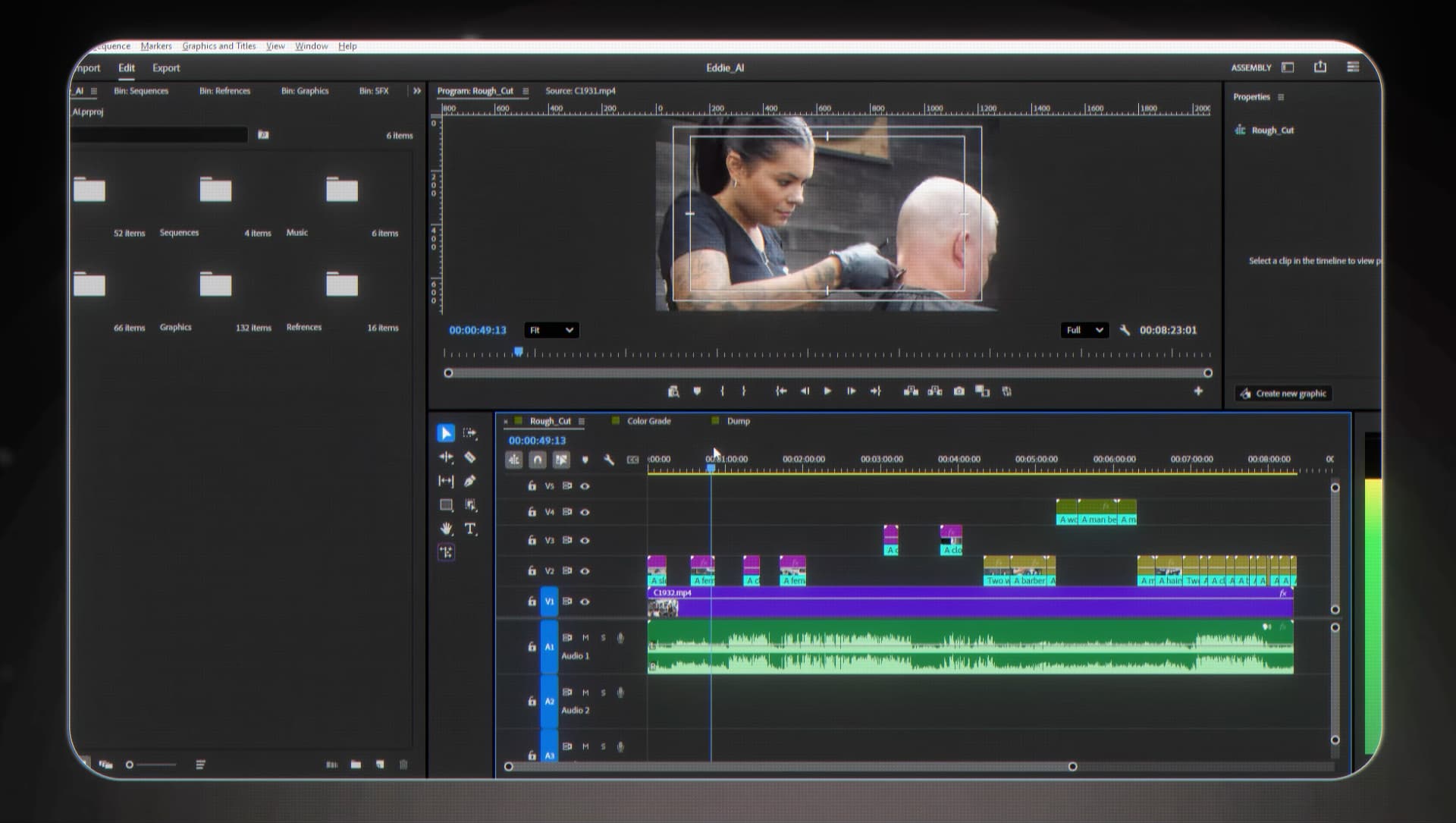The width and height of the screenshot is (1456, 823).
Task: Click the Play button under the program monitor
Action: click(x=827, y=391)
